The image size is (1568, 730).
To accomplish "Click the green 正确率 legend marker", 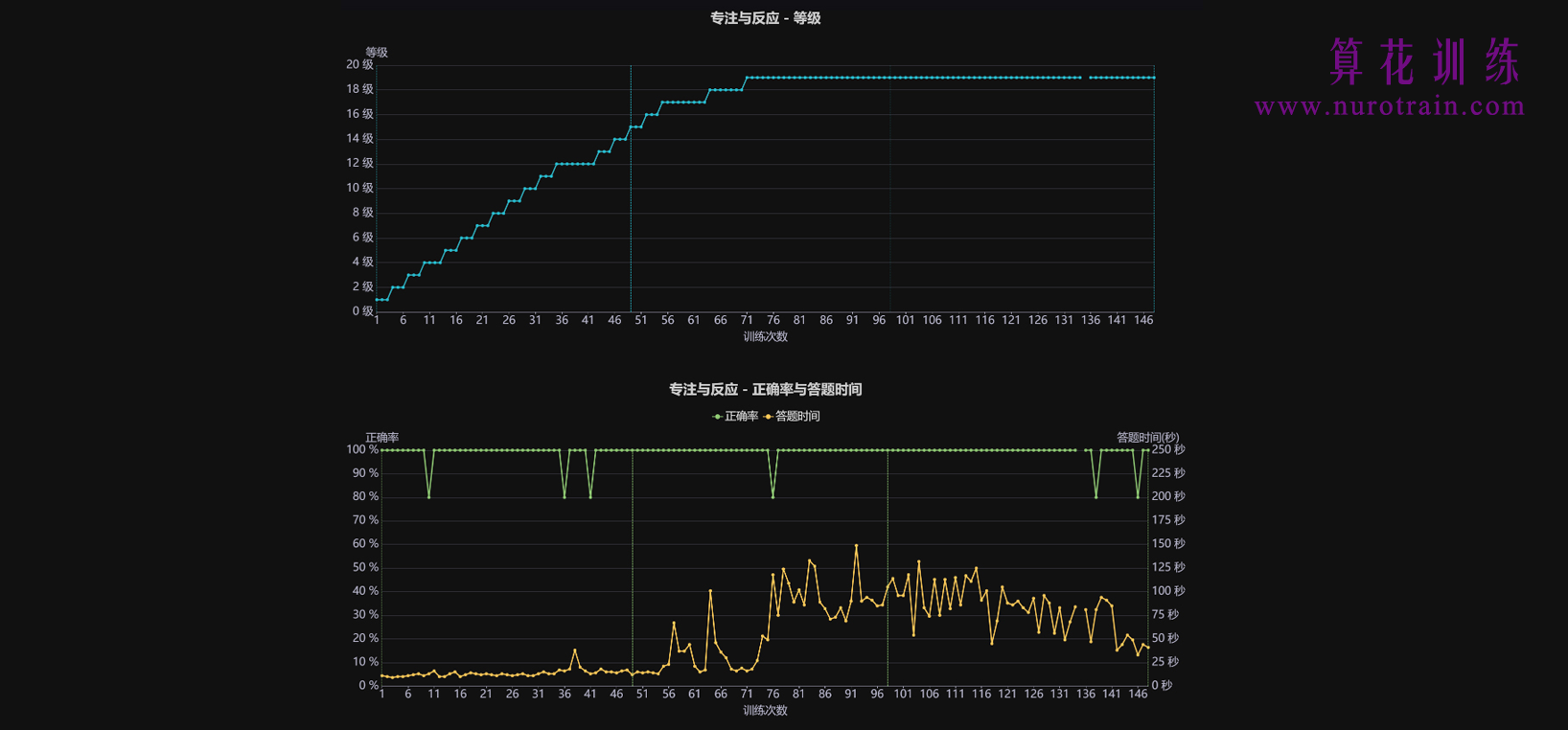I will pyautogui.click(x=717, y=417).
